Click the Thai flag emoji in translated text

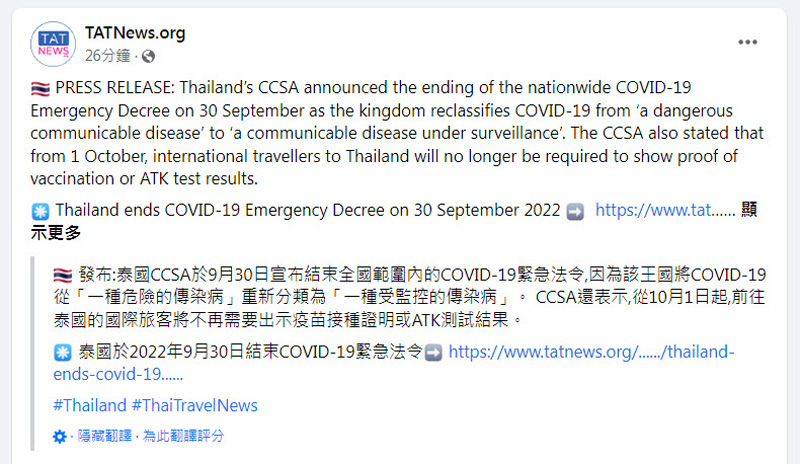pos(63,276)
